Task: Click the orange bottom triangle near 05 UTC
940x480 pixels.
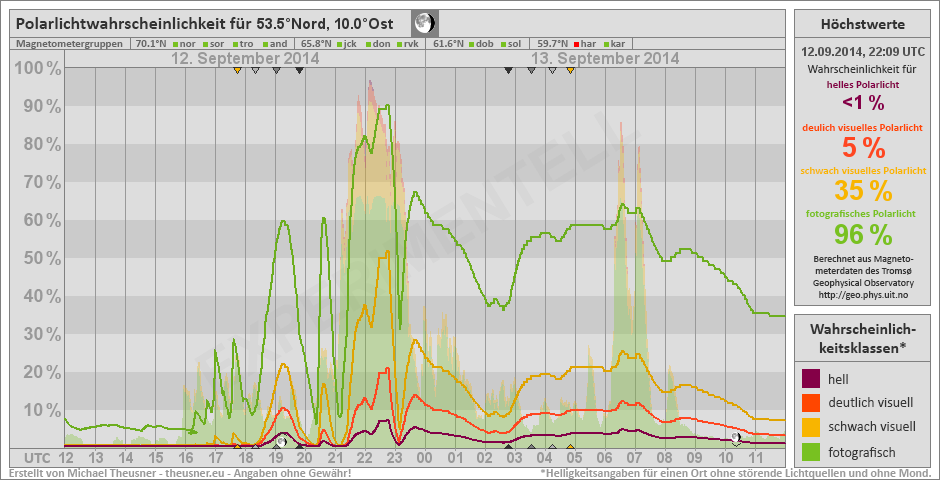Action: click(570, 447)
